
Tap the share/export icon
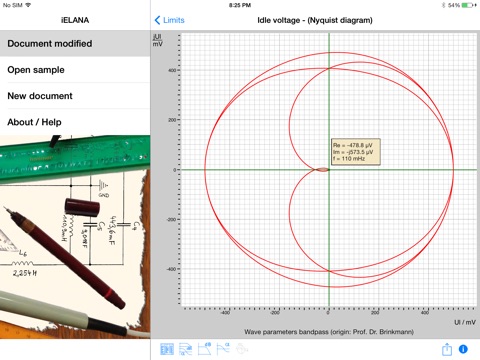pyautogui.click(x=447, y=349)
